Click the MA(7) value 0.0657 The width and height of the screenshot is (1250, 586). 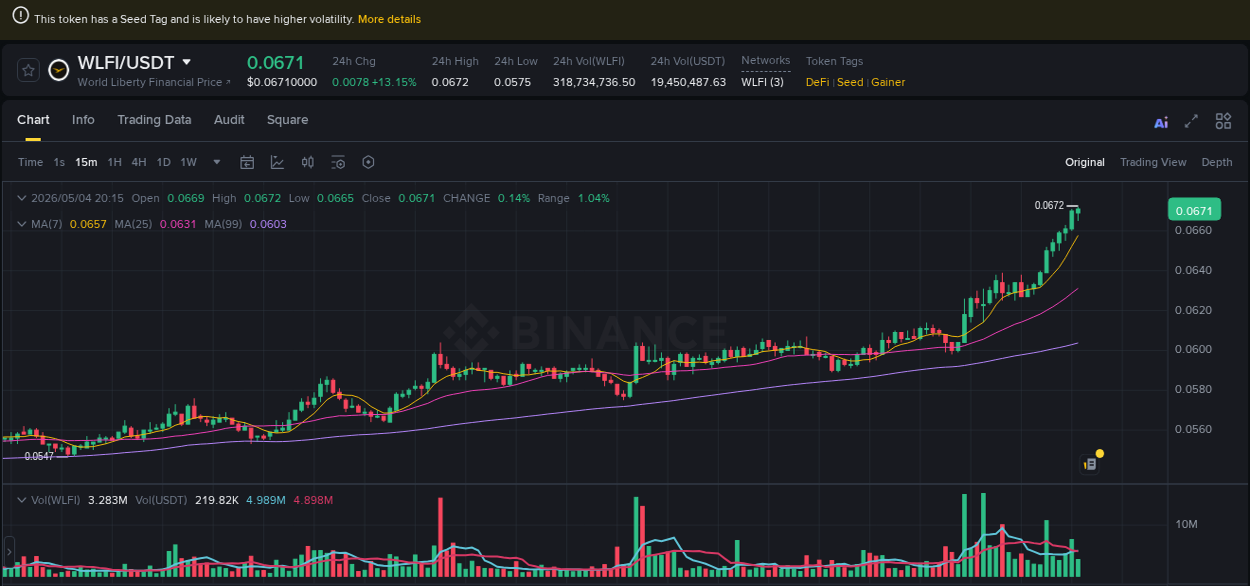pos(86,224)
